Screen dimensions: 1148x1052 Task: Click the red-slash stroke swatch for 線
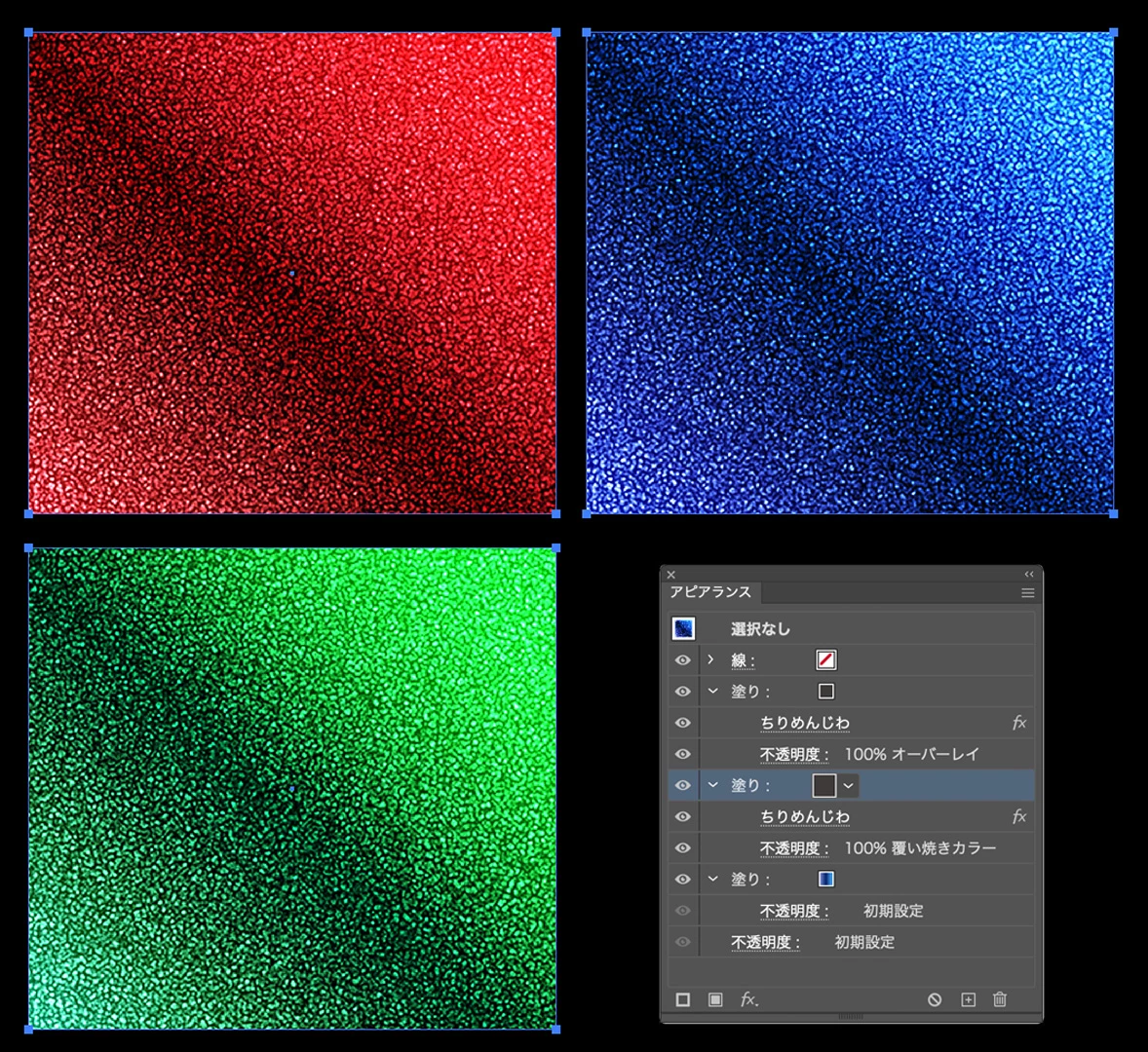click(825, 659)
